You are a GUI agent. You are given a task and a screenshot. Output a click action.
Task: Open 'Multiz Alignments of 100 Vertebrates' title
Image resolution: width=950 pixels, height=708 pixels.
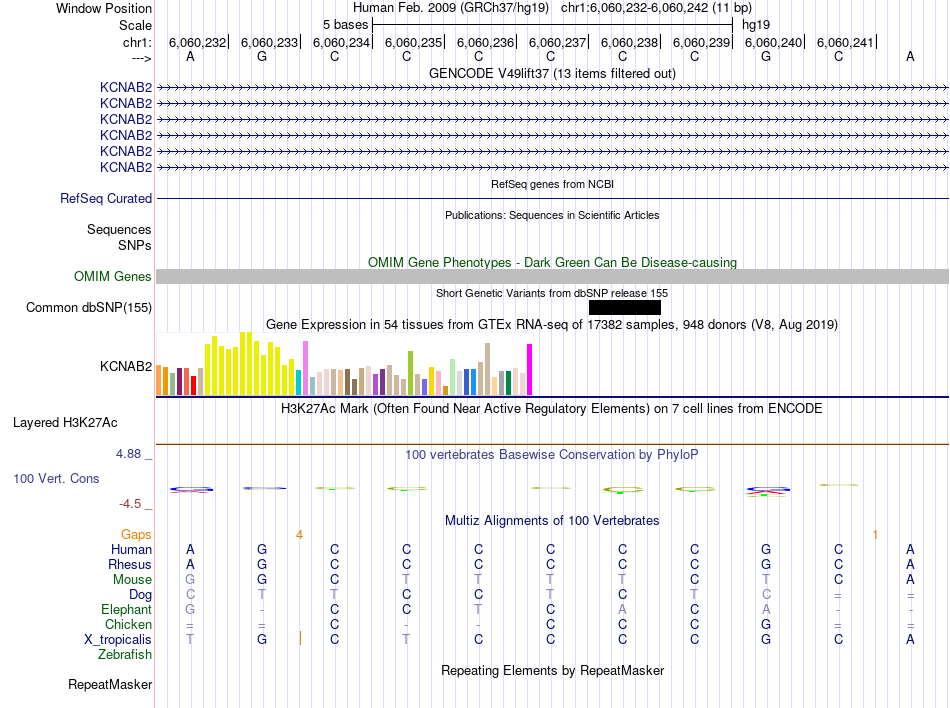pos(552,520)
